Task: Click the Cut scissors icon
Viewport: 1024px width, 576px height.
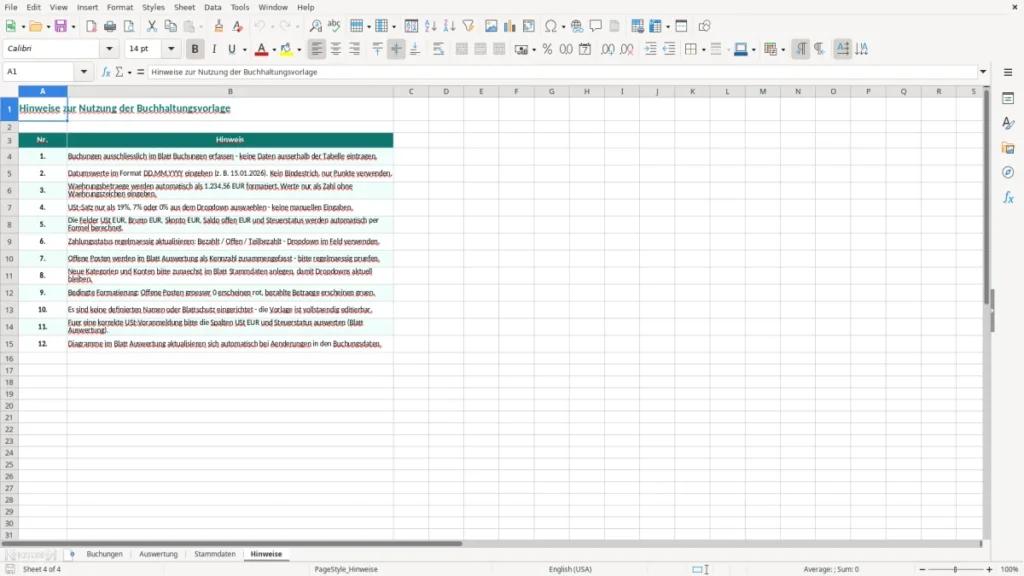Action: pyautogui.click(x=152, y=26)
